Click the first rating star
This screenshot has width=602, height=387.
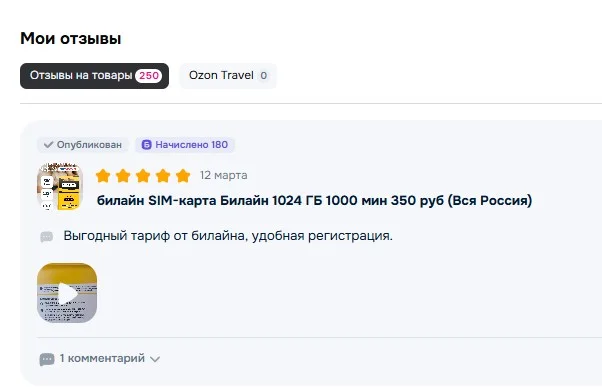103,176
